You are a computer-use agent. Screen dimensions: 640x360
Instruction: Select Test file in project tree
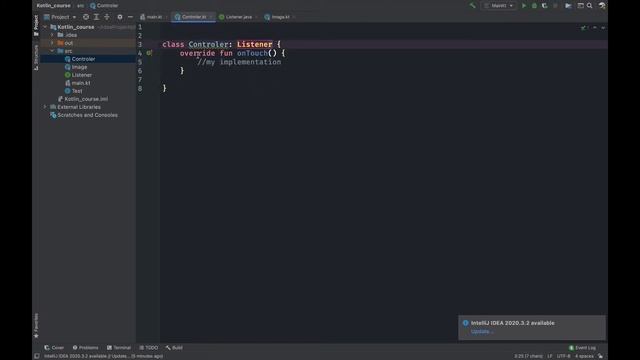(x=77, y=91)
